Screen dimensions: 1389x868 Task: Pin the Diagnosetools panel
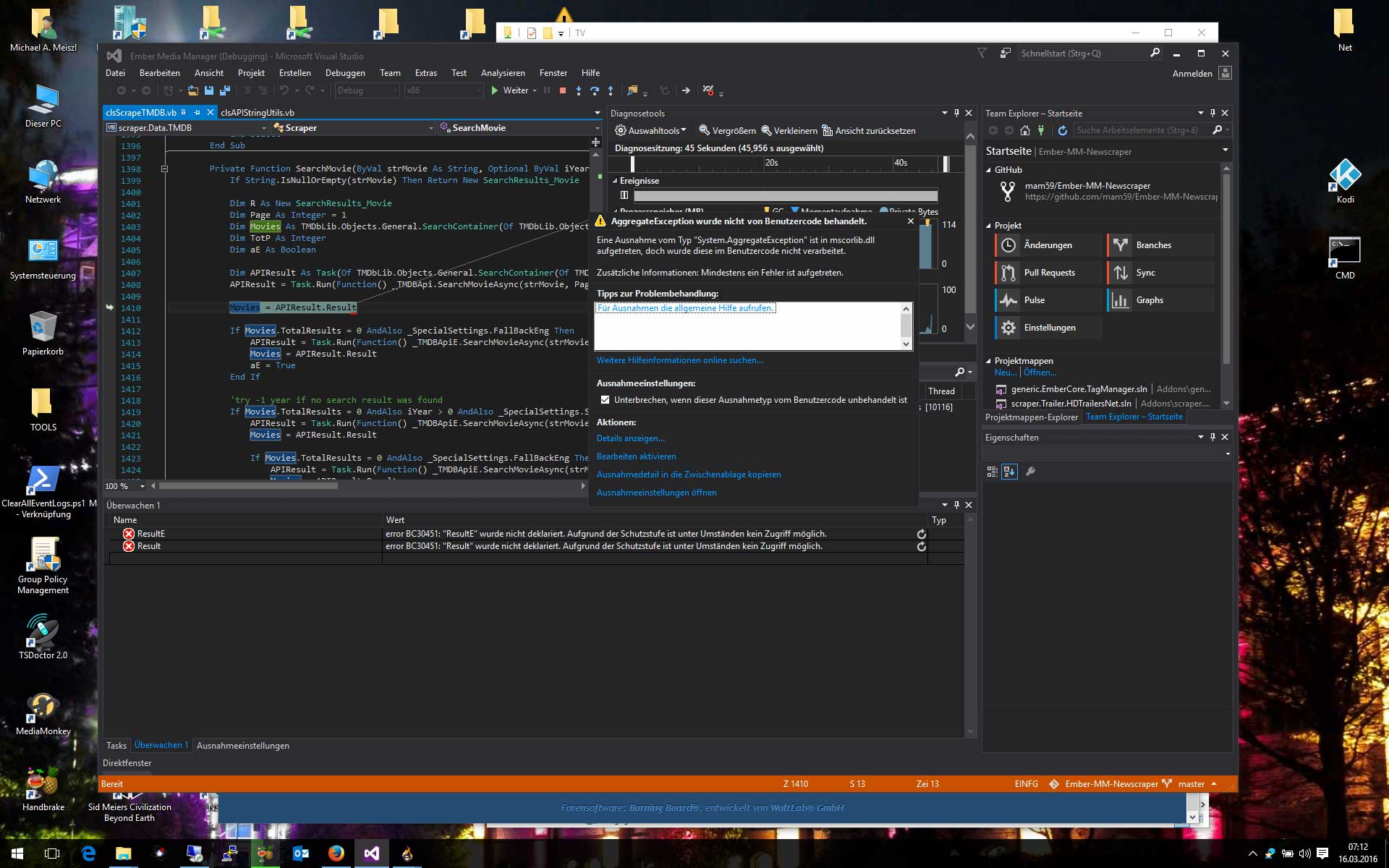pyautogui.click(x=956, y=113)
